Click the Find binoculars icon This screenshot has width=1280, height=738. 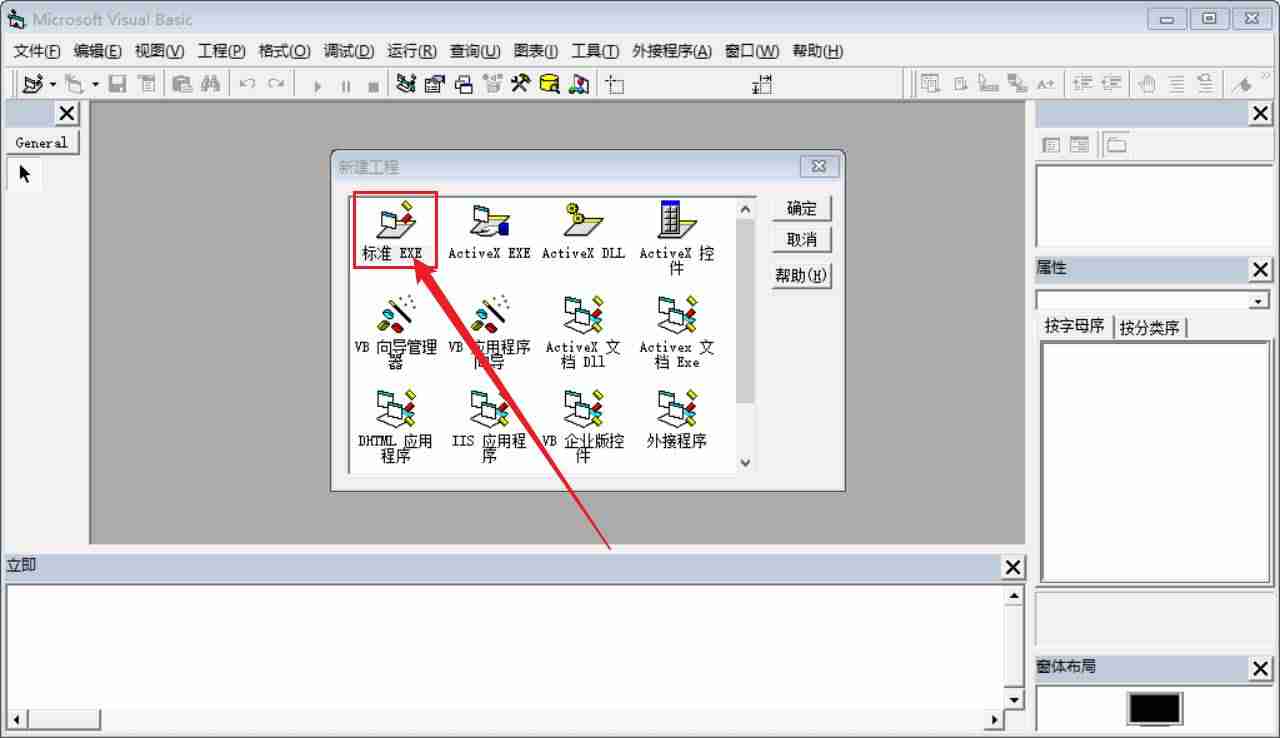210,84
